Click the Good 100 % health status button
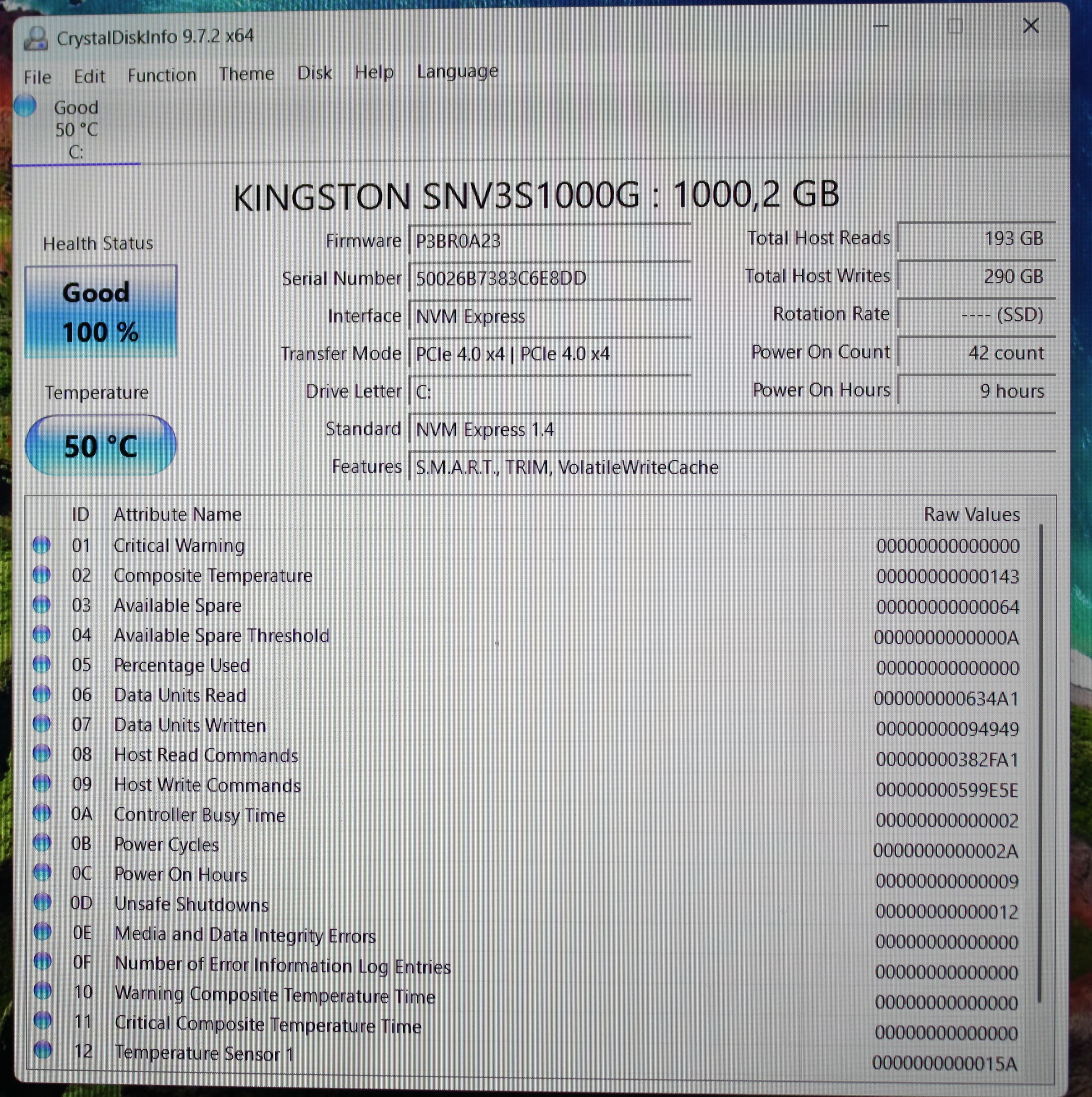This screenshot has width=1092, height=1097. click(x=100, y=312)
